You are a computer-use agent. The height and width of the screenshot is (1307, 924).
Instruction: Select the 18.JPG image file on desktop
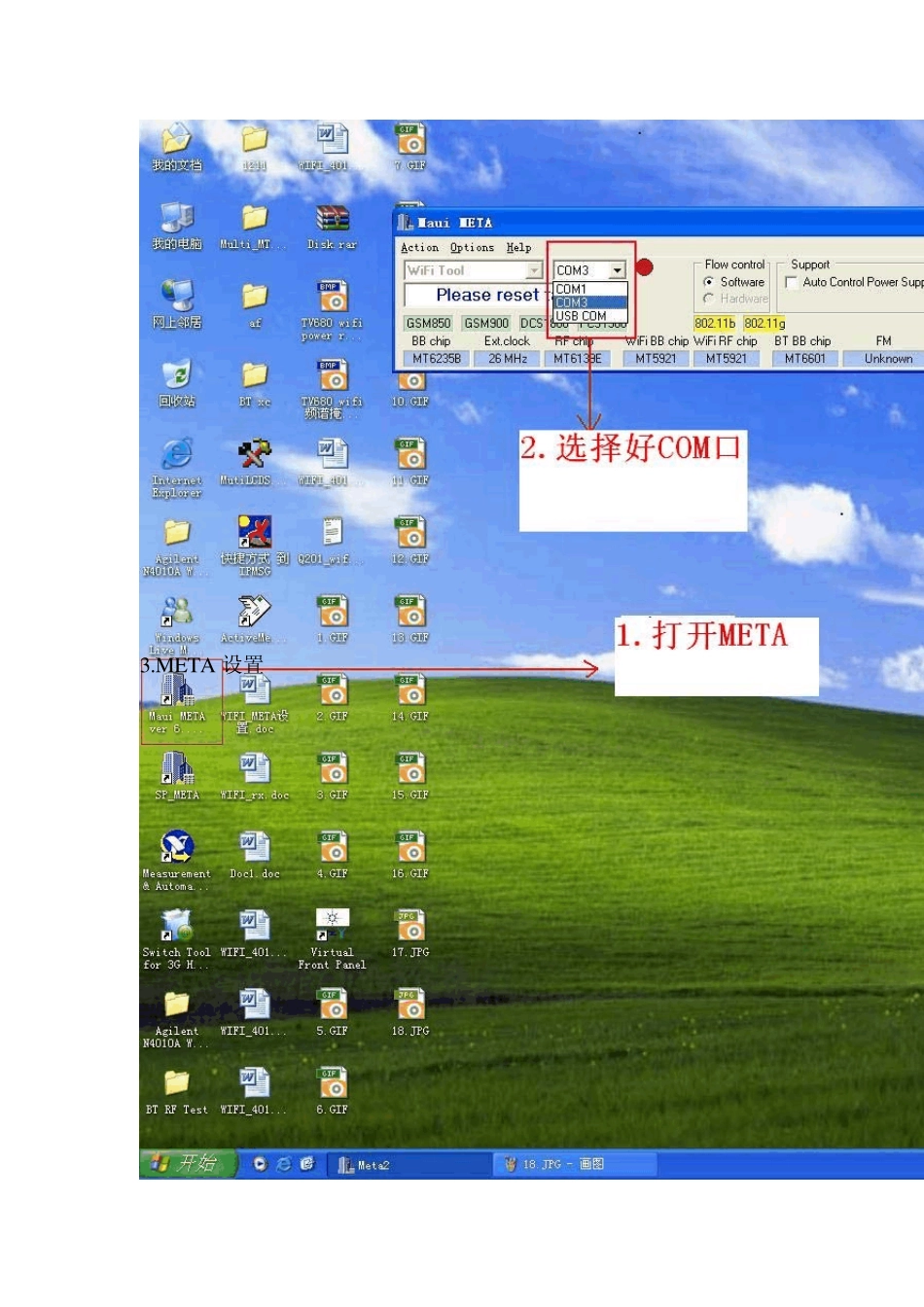click(x=410, y=1013)
